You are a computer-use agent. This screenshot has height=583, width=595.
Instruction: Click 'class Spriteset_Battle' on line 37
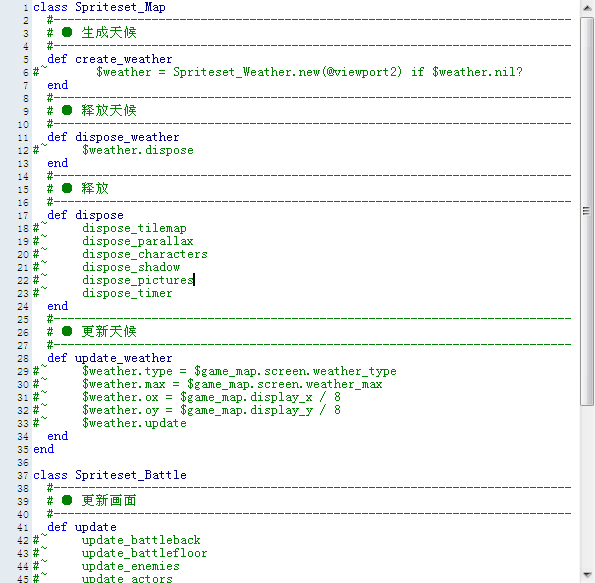110,475
